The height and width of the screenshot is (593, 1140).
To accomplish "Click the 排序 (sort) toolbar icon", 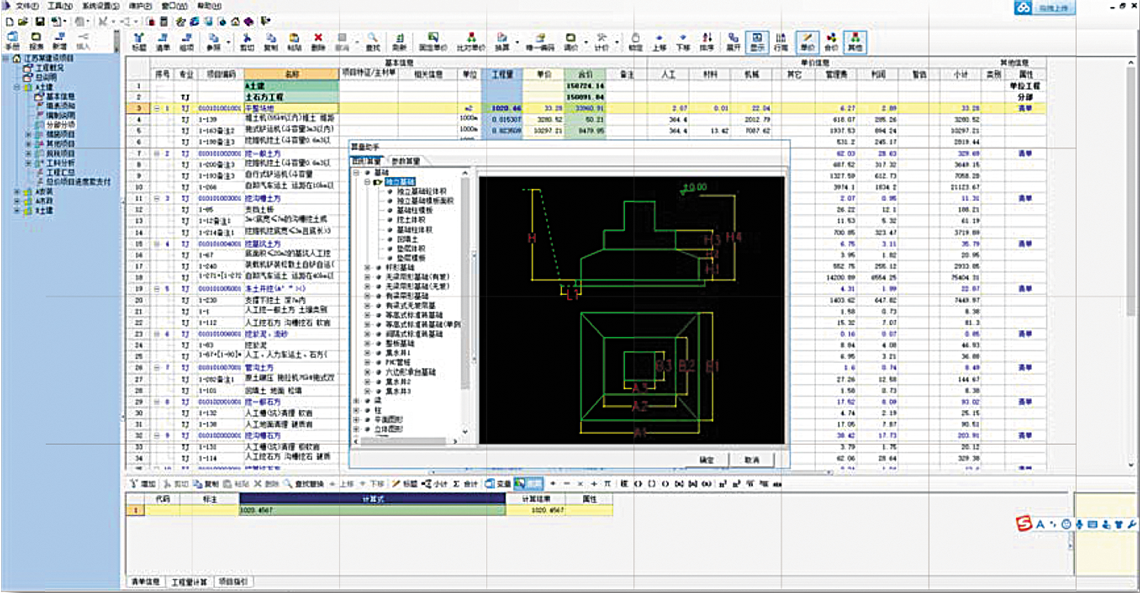I will coord(708,41).
